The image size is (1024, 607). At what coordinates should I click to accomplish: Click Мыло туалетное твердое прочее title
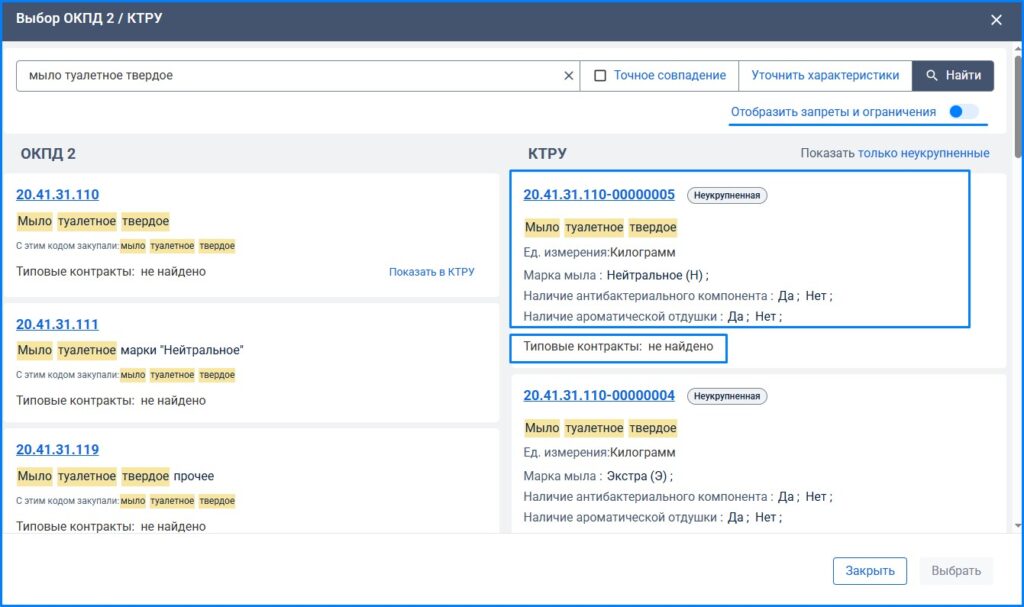(x=116, y=476)
